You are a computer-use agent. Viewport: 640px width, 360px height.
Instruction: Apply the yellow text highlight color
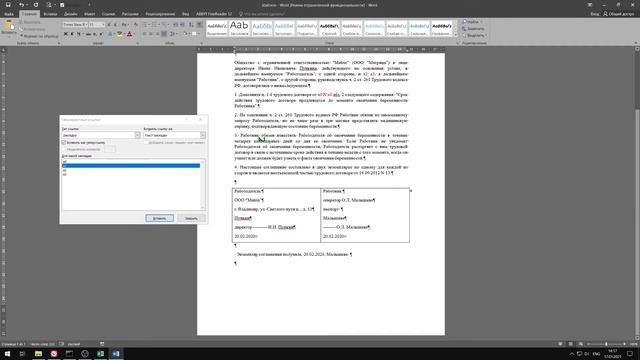pyautogui.click(x=120, y=34)
